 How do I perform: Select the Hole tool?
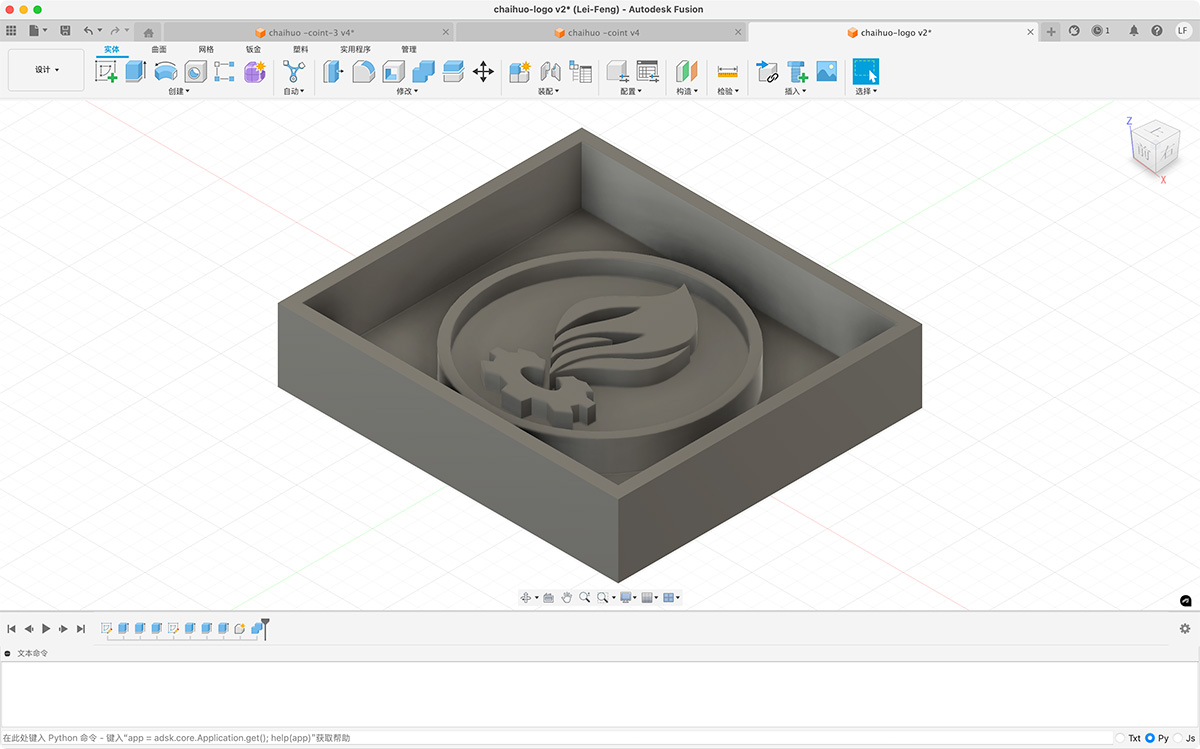click(x=196, y=71)
